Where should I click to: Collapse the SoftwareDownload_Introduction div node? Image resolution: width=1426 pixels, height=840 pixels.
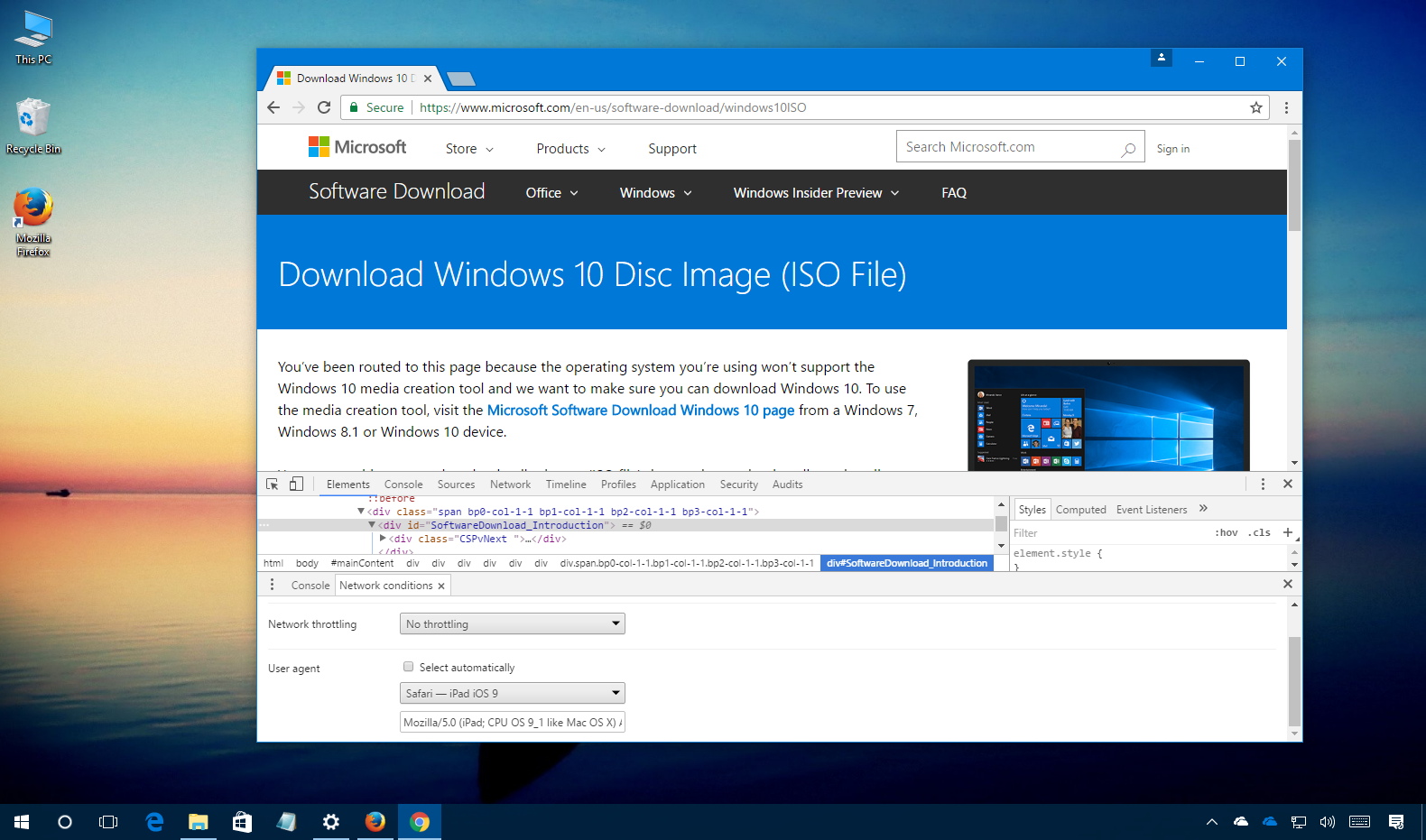(371, 524)
